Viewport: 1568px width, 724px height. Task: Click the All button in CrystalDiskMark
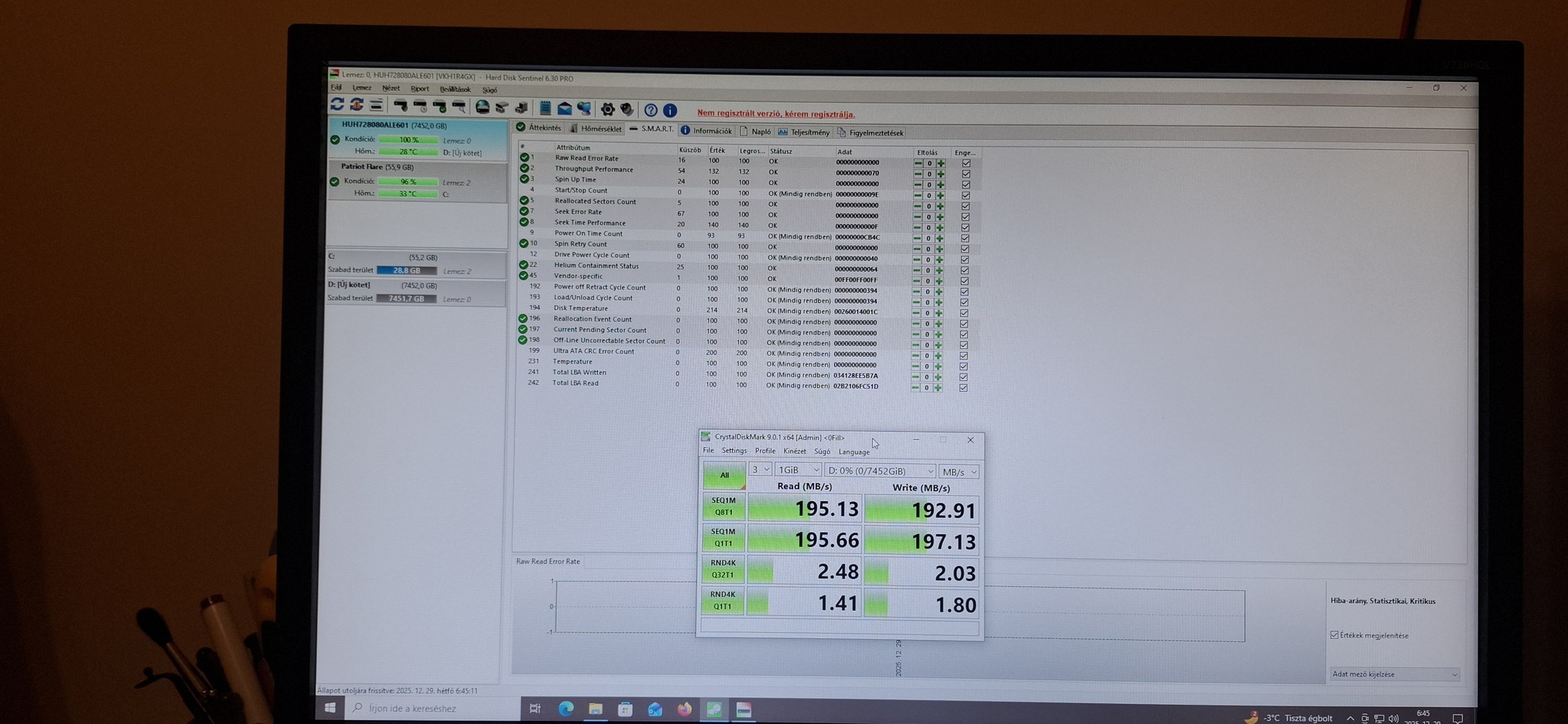click(x=724, y=475)
